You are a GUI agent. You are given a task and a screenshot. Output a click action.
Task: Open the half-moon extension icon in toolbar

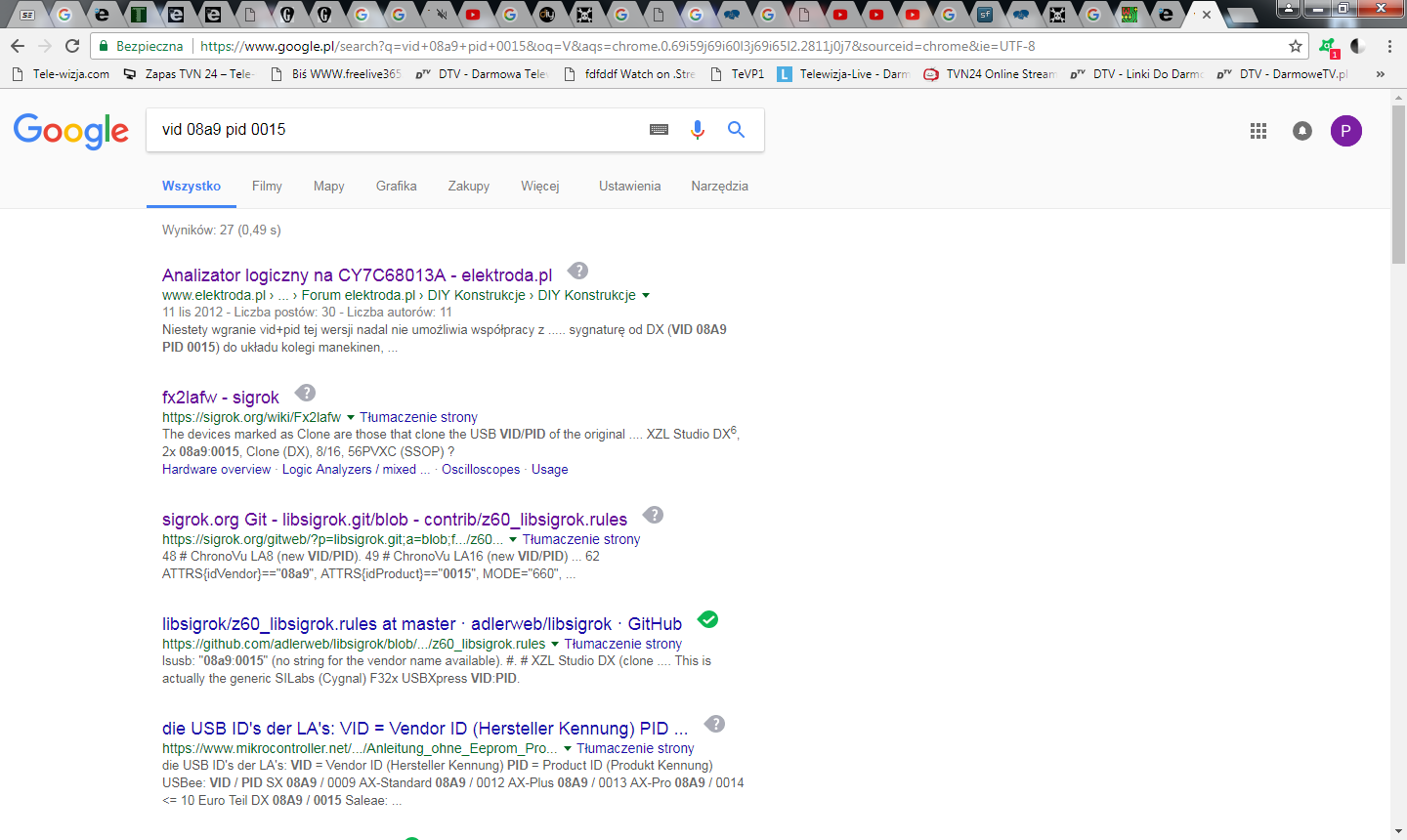1358,46
